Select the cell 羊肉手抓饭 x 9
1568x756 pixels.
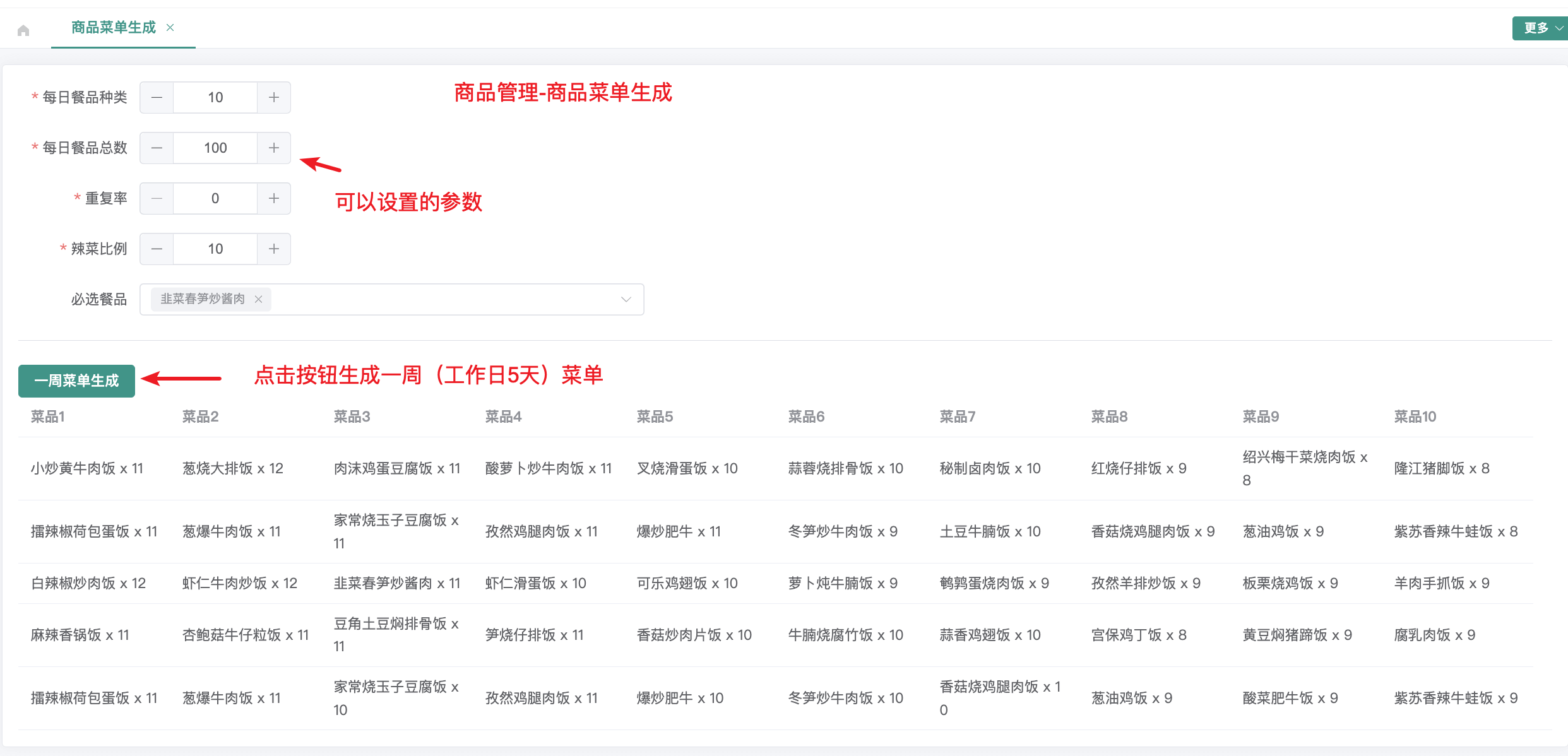1442,583
